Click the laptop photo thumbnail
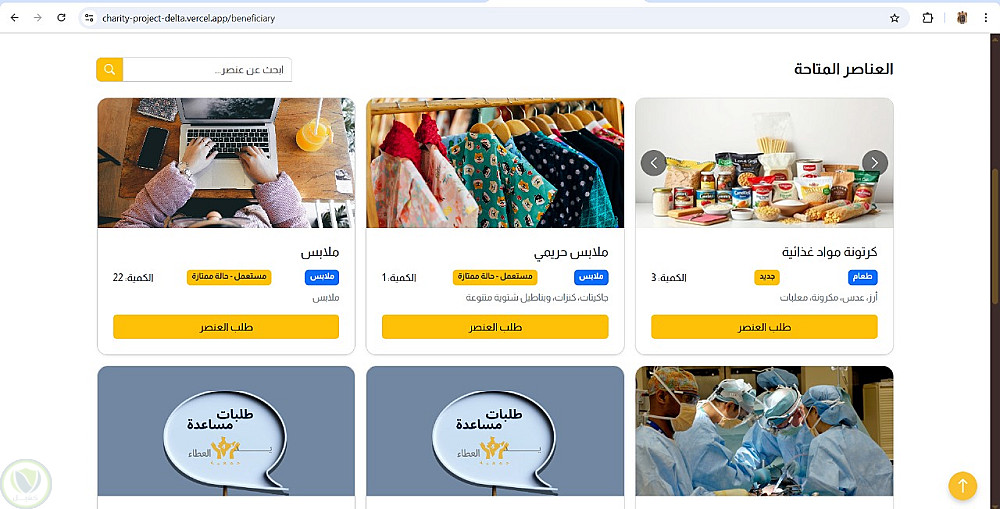 pos(226,163)
